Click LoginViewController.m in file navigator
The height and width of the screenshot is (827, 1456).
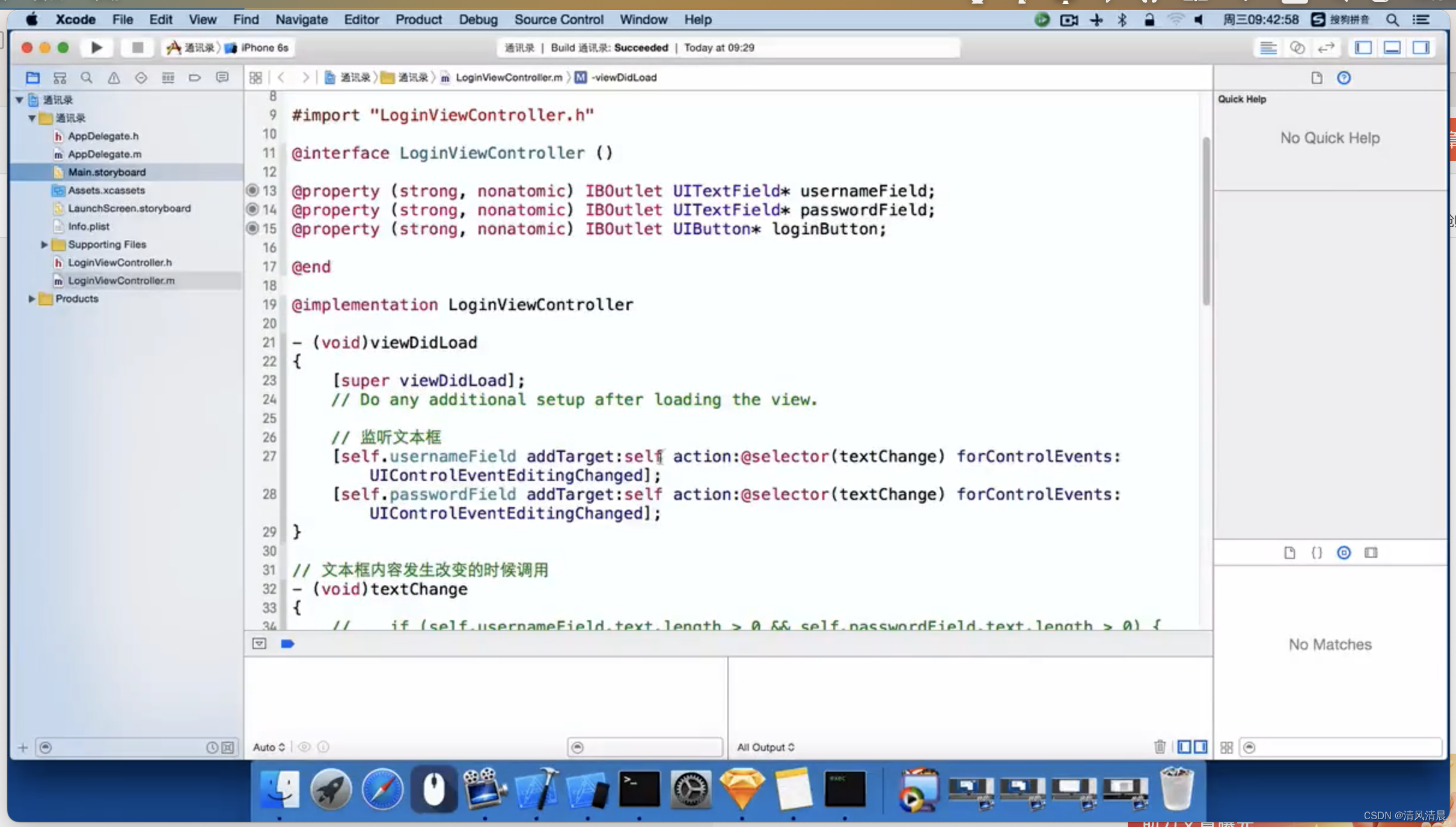[x=121, y=279]
